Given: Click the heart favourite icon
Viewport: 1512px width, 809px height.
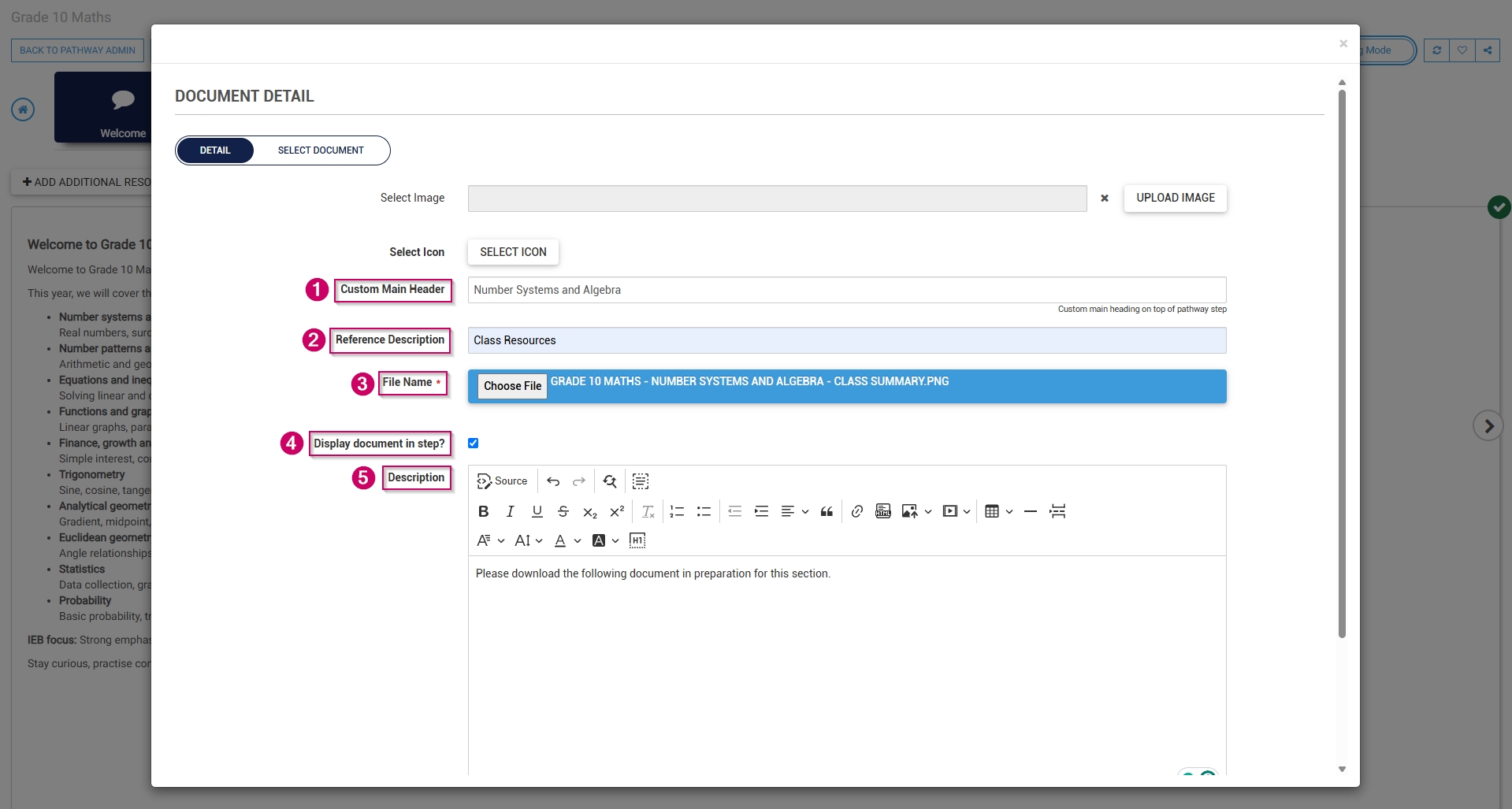Looking at the screenshot, I should [x=1462, y=50].
